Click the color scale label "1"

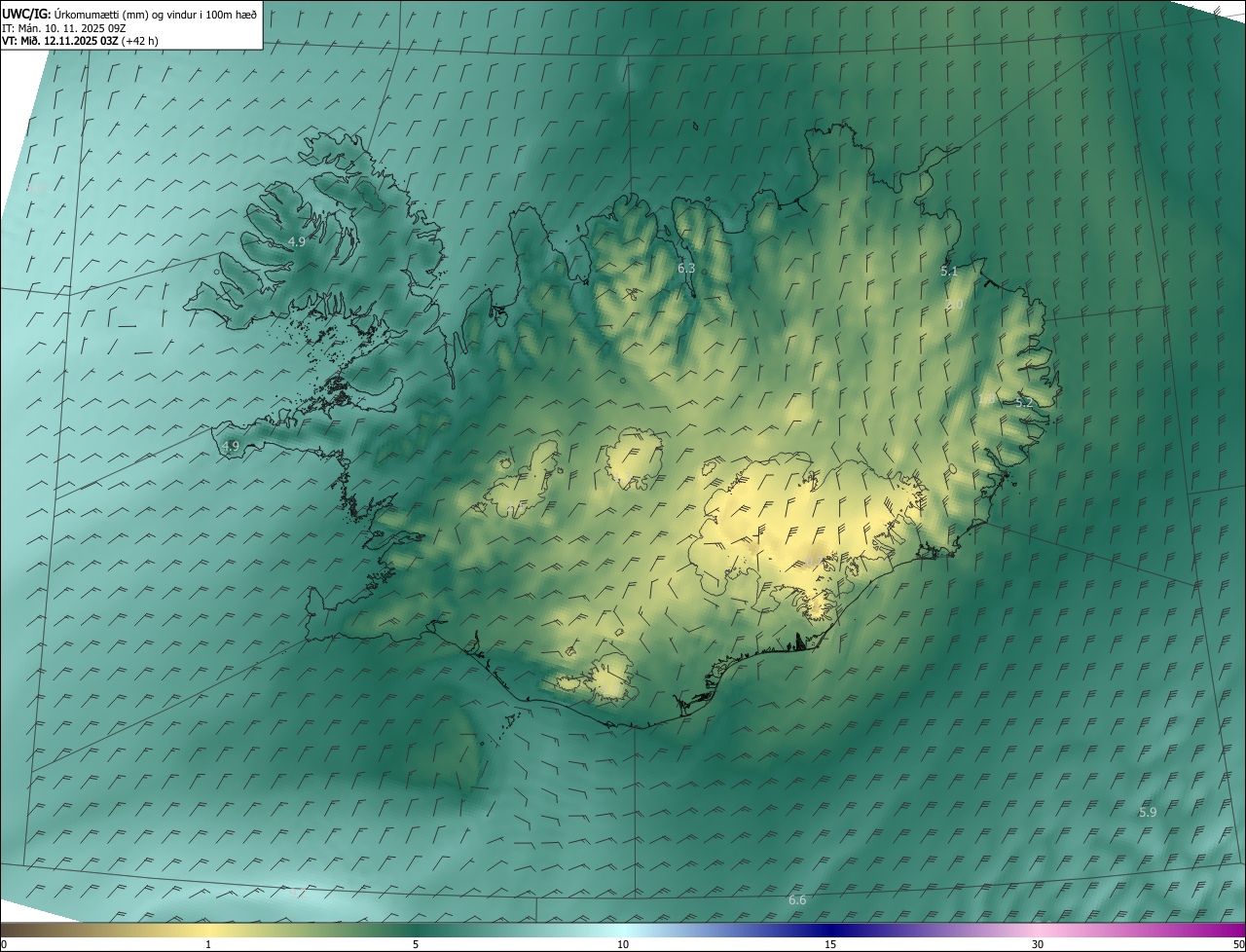pyautogui.click(x=208, y=944)
